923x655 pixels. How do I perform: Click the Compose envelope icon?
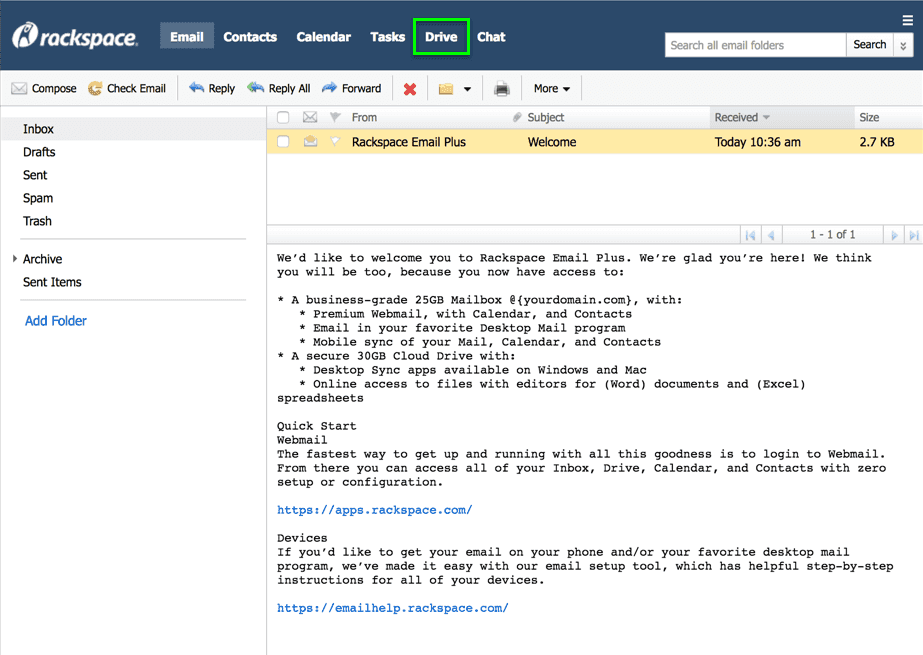point(19,89)
